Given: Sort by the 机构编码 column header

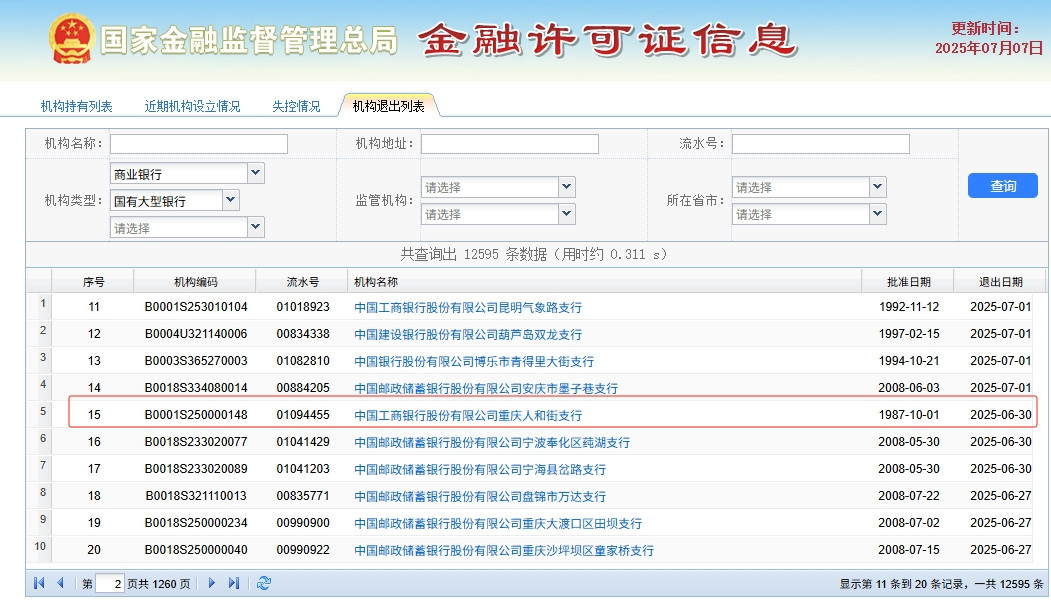Looking at the screenshot, I should (x=196, y=282).
